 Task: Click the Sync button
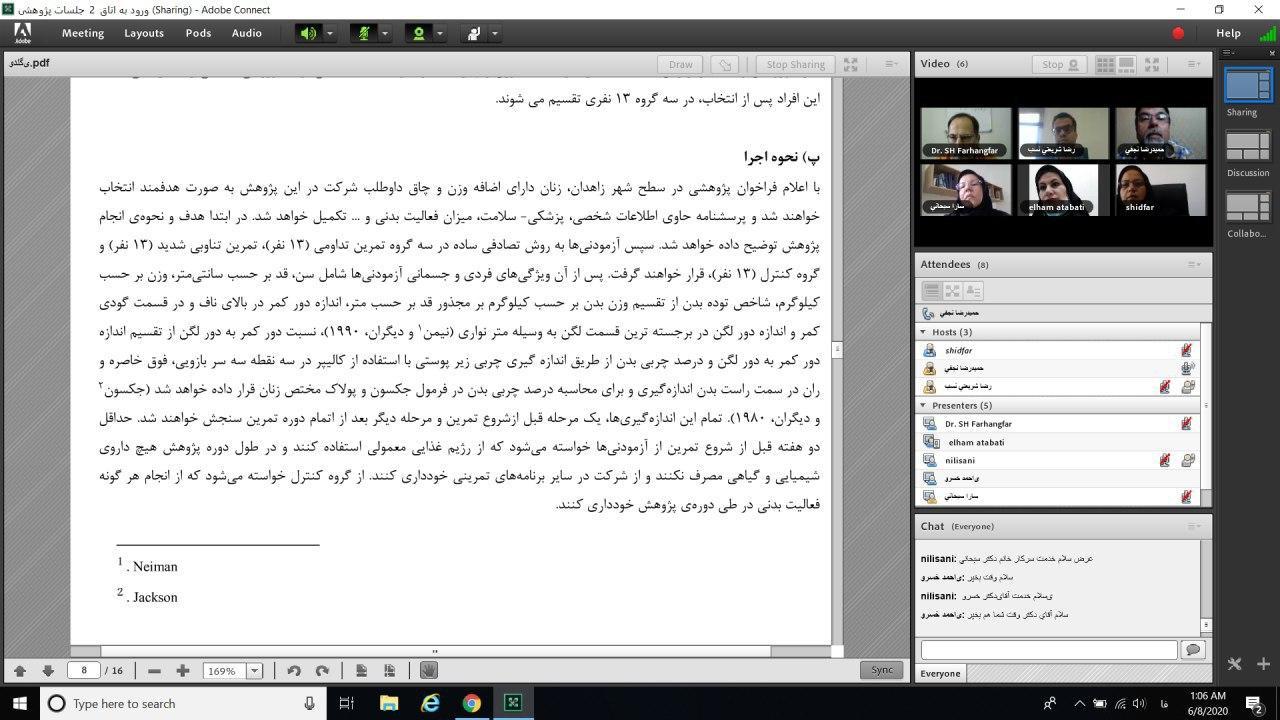tap(881, 670)
